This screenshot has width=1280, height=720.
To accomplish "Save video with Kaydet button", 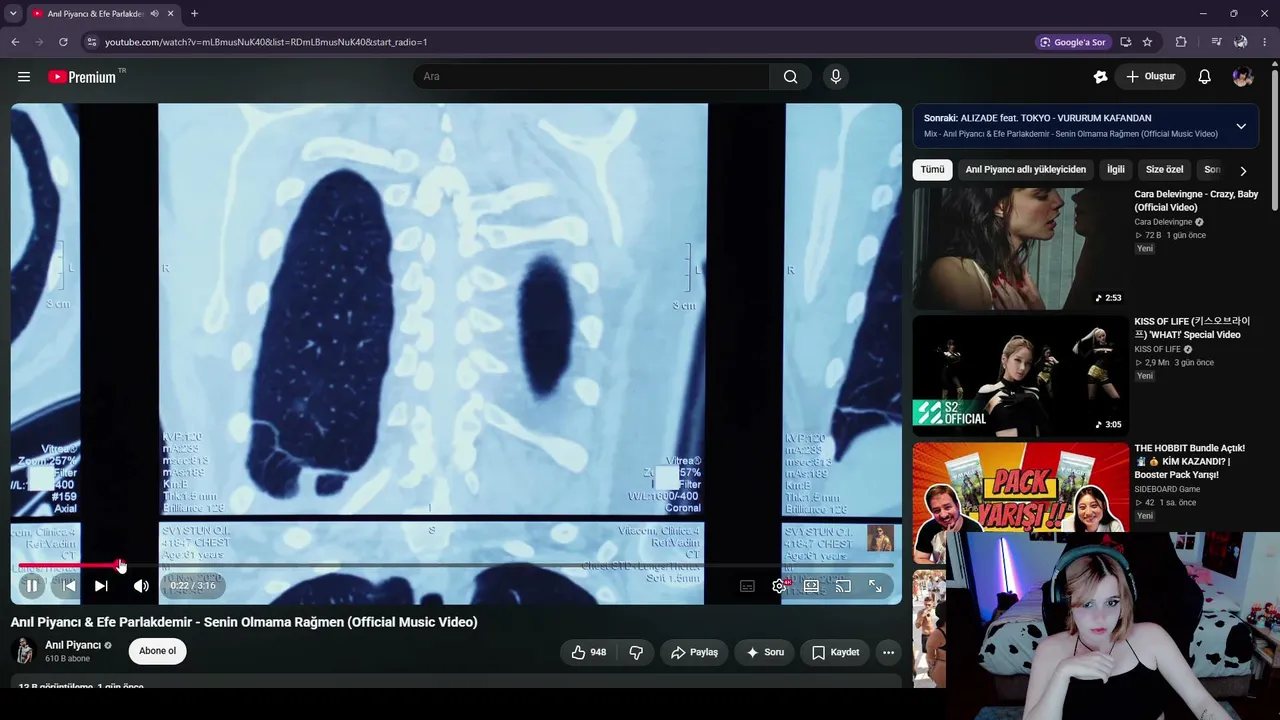I will [x=835, y=652].
